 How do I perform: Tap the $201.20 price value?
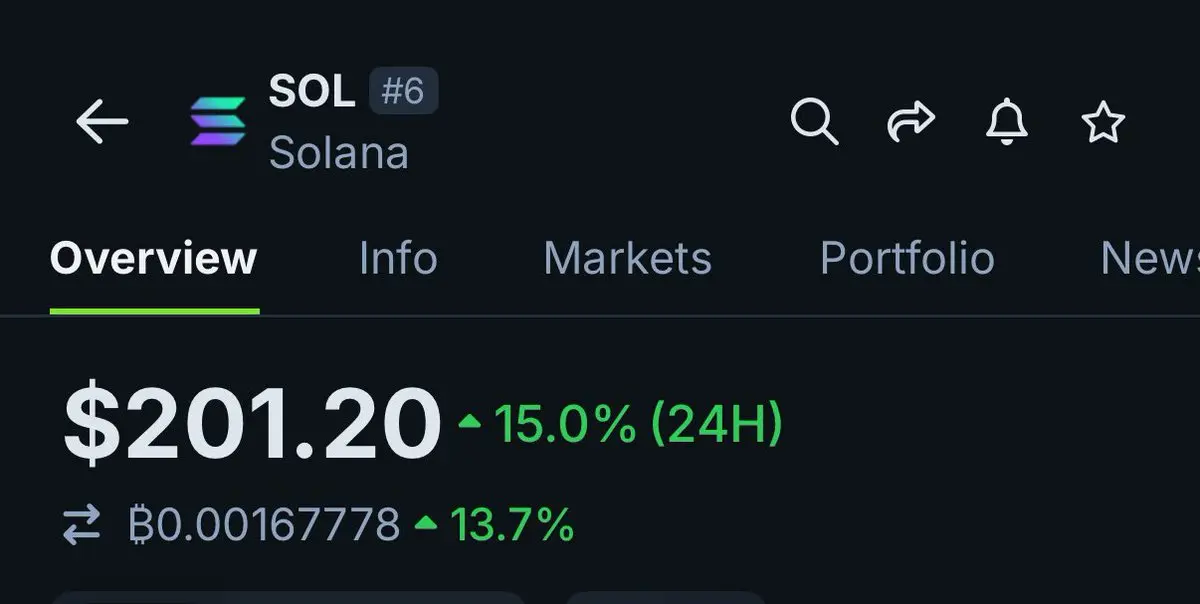click(x=252, y=422)
